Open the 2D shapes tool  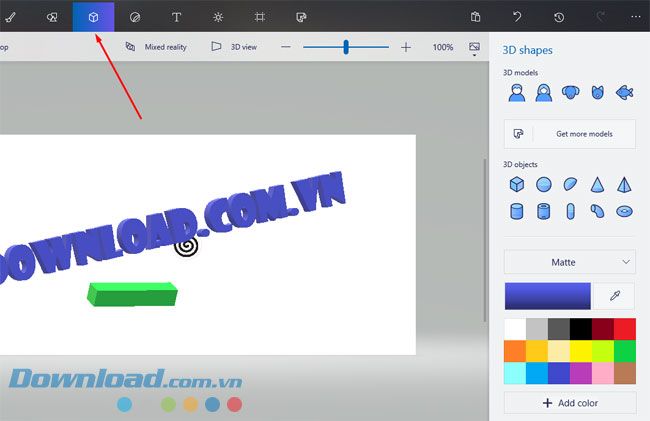point(52,17)
